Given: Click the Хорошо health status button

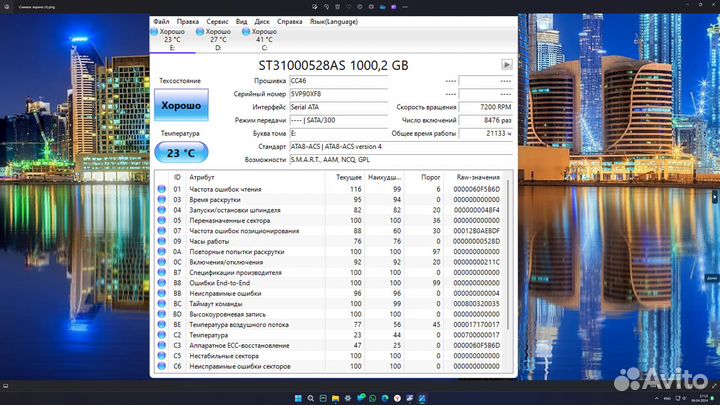Looking at the screenshot, I should pyautogui.click(x=181, y=105).
